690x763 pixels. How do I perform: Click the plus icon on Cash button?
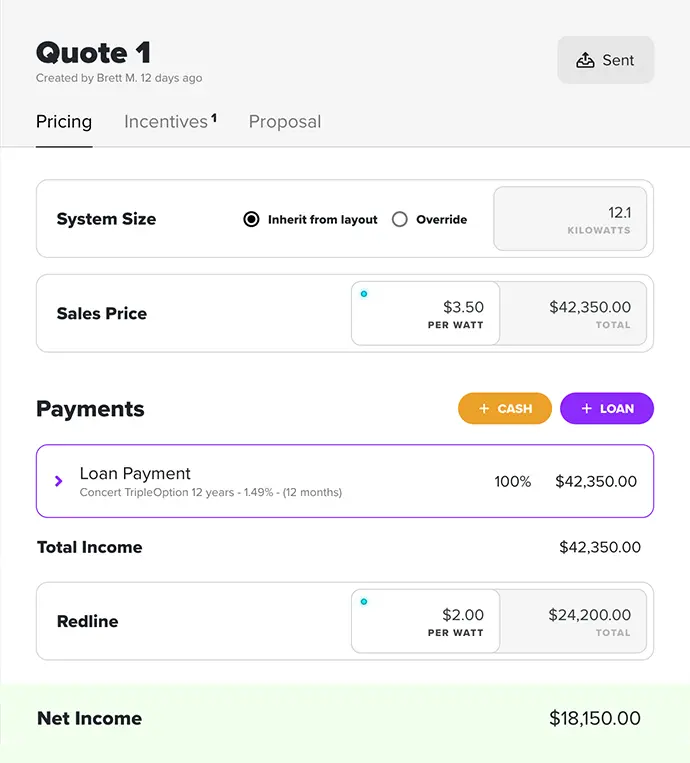point(484,409)
